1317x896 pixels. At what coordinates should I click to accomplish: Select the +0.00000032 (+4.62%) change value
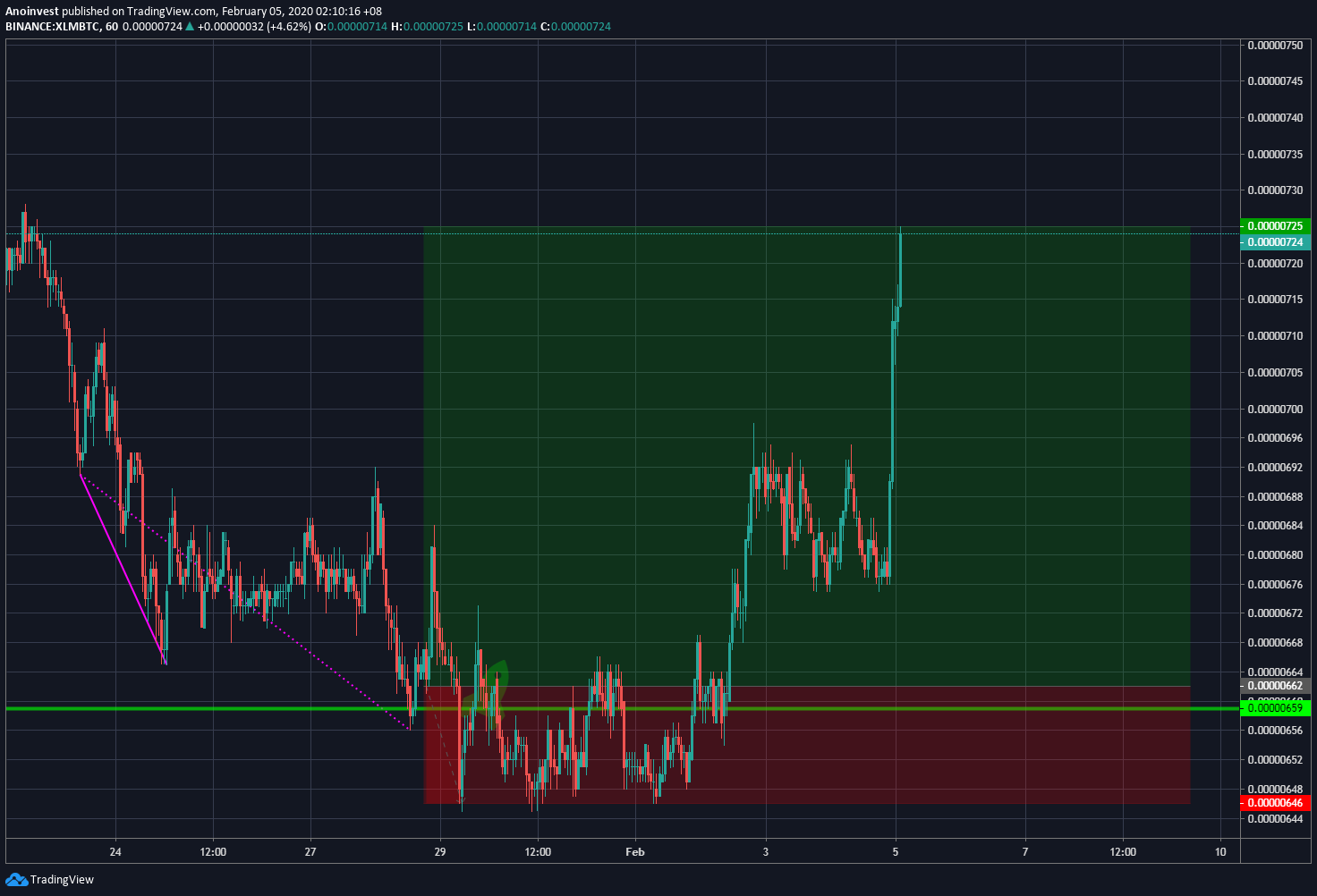255,27
